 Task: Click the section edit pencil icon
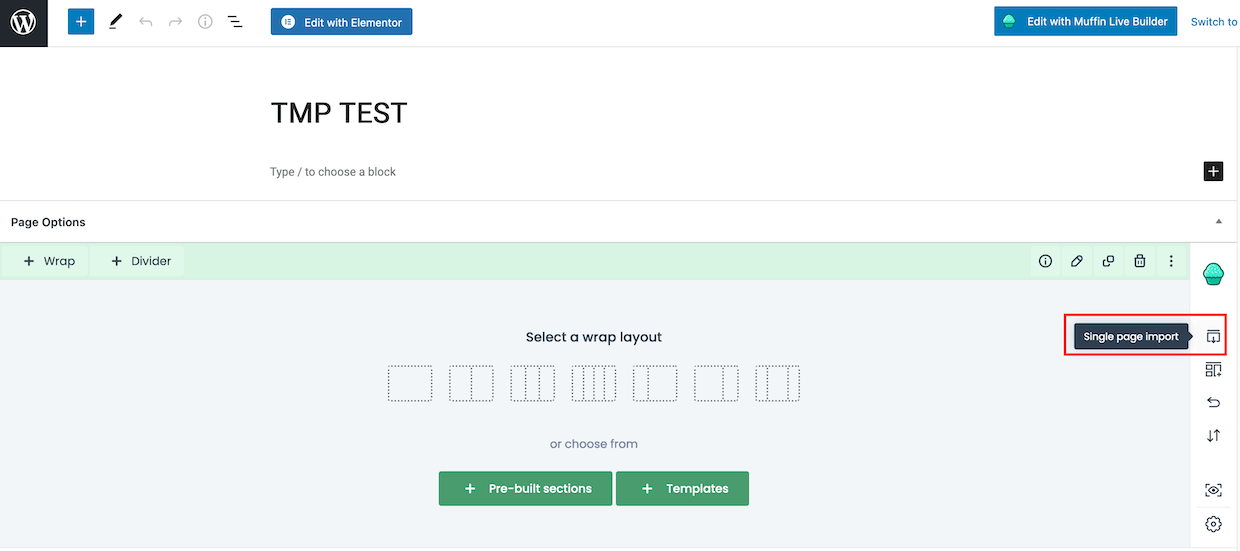(1076, 261)
